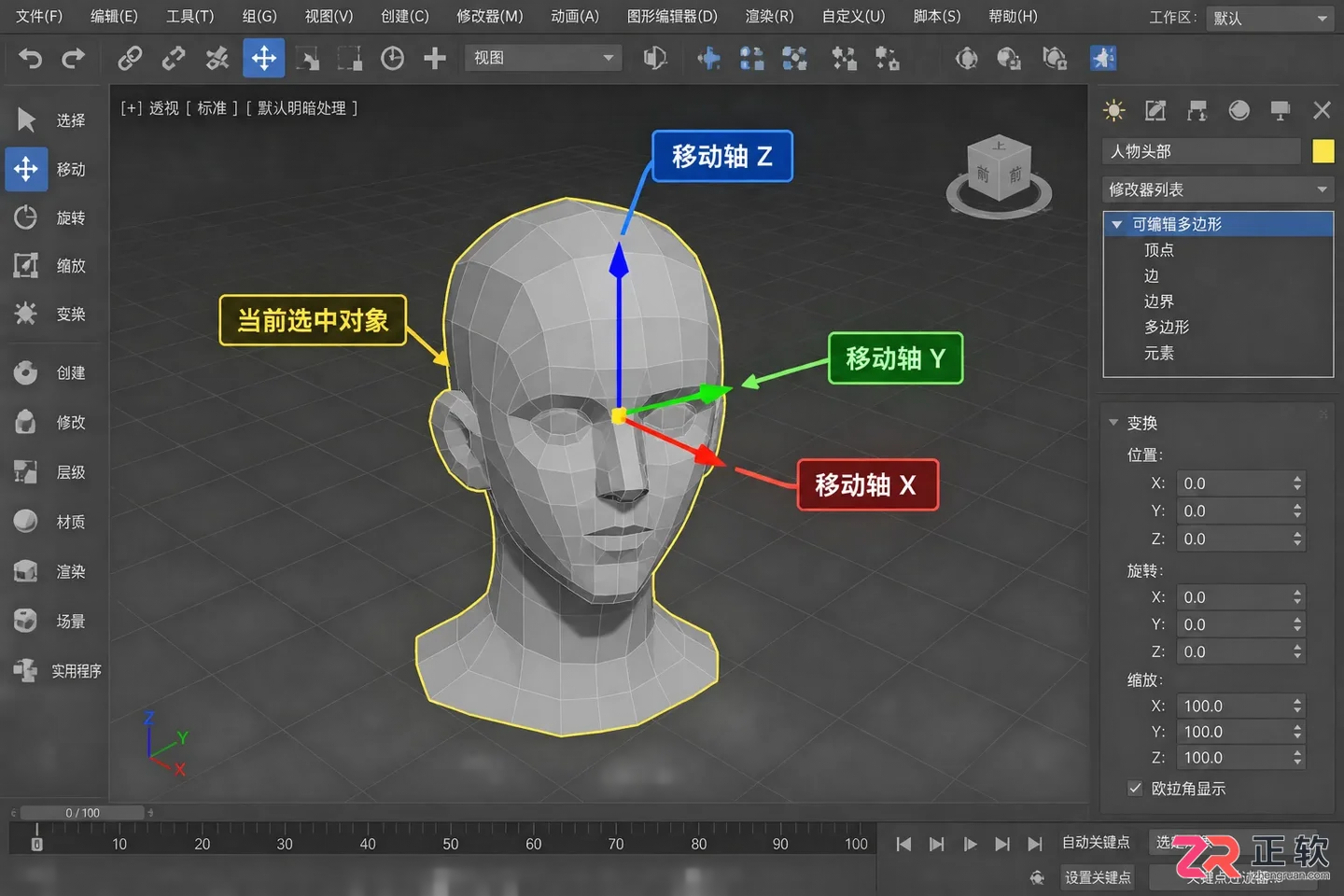The height and width of the screenshot is (896, 1344).
Task: Open the viewport [+] options label
Action: pyautogui.click(x=132, y=108)
